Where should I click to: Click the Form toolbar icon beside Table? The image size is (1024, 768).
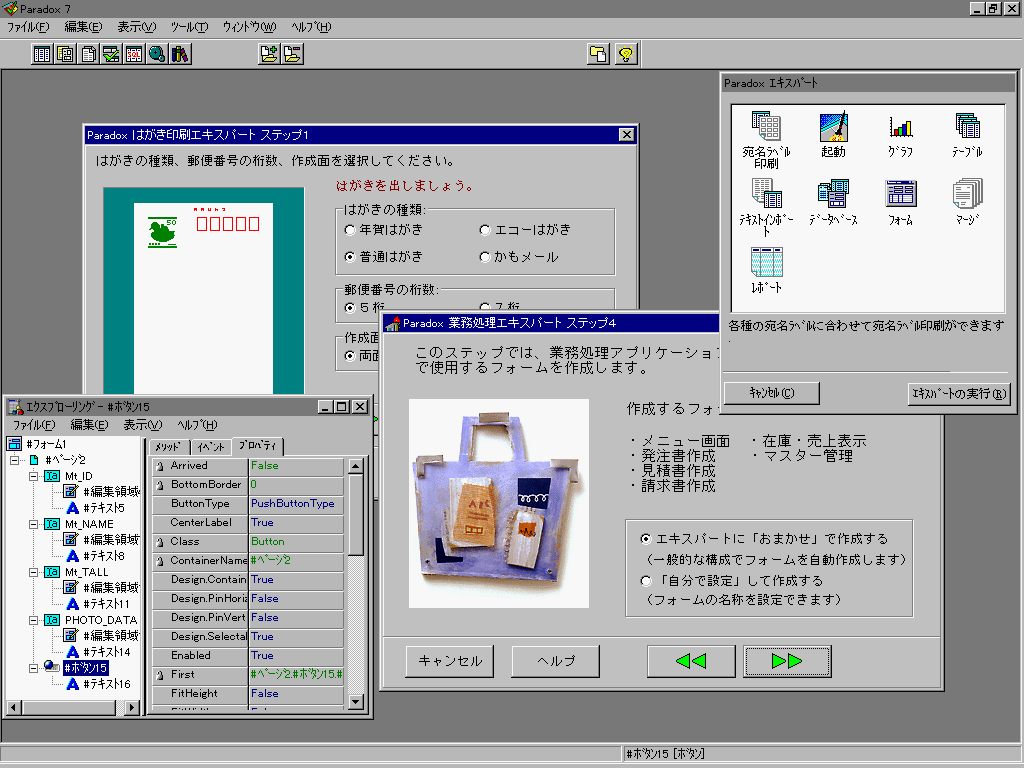pos(65,54)
